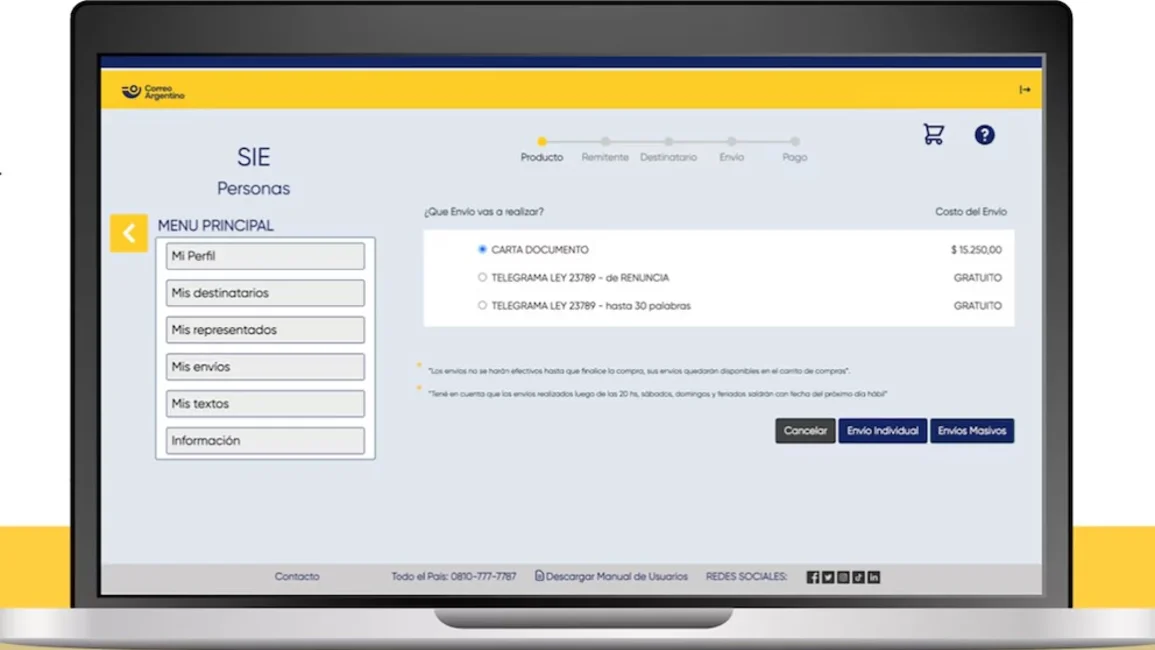Open the TikTok social icon
This screenshot has width=1155, height=650.
pos(858,577)
